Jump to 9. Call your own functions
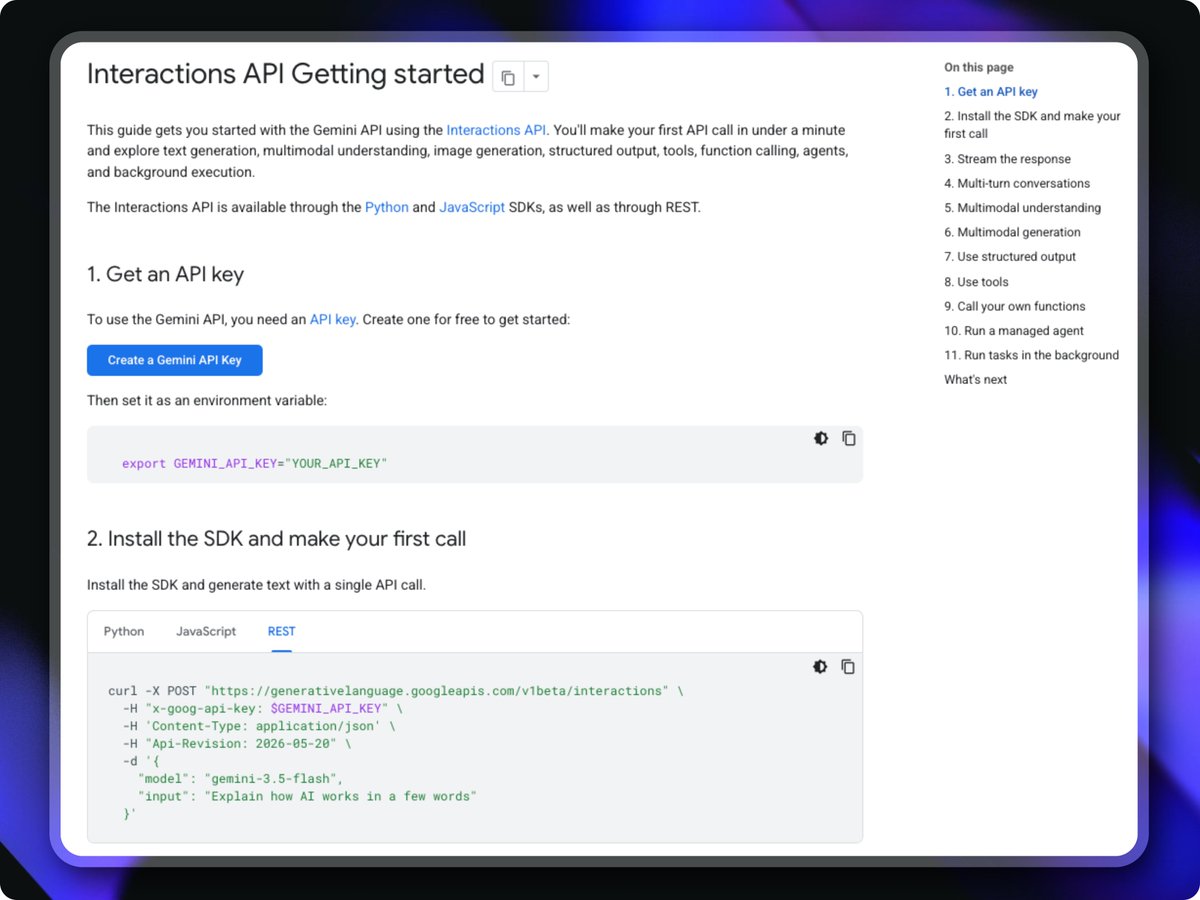Image resolution: width=1200 pixels, height=900 pixels. coord(1014,307)
